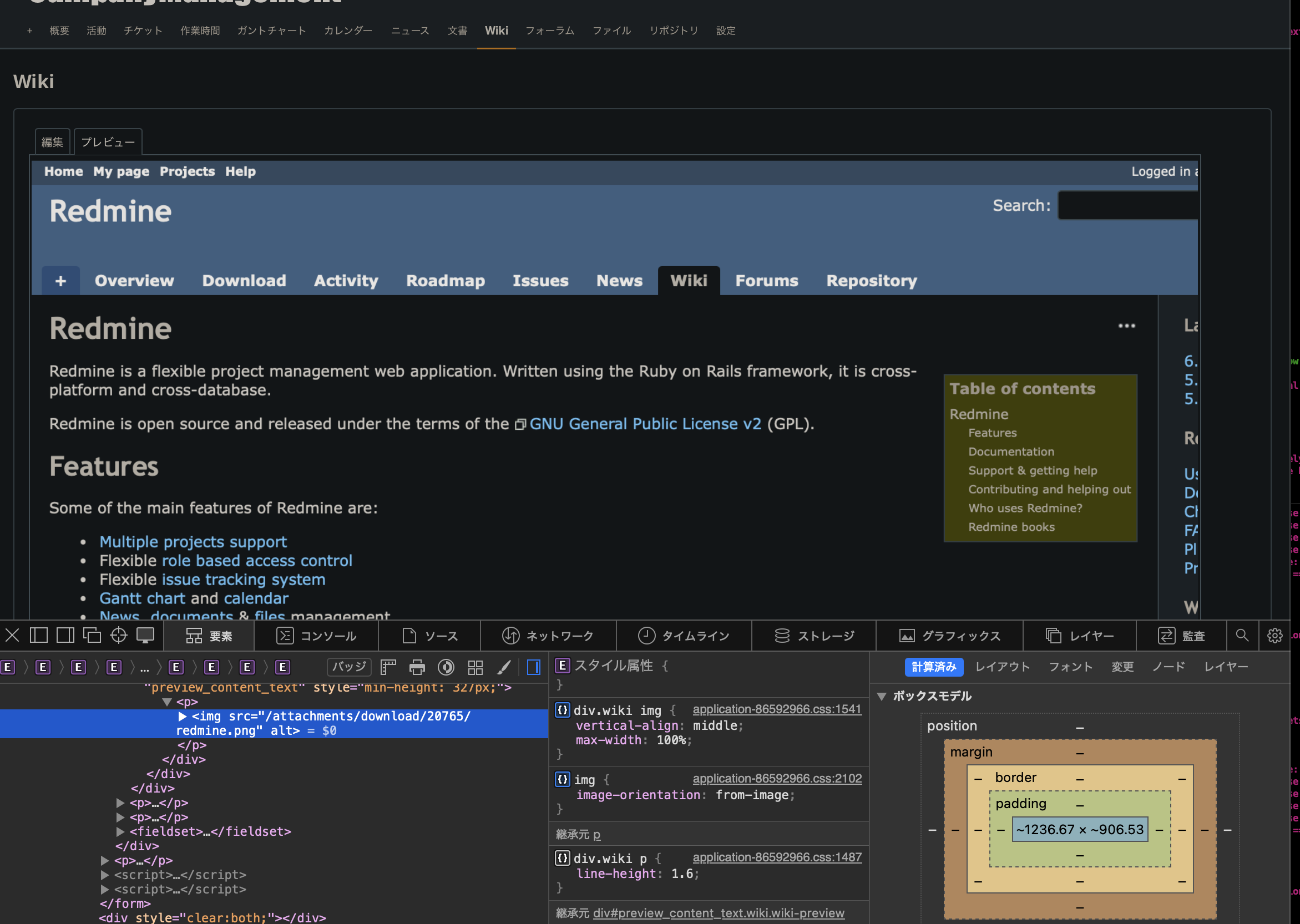Select the </form> row in DOM tree
1300x924 pixels.
[x=125, y=903]
